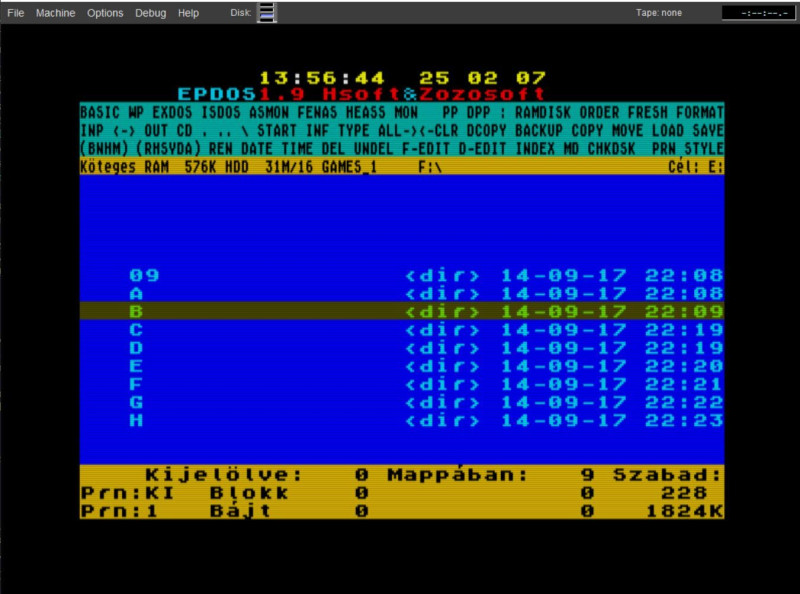Open the Machine menu
Image resolution: width=800 pixels, height=594 pixels.
pos(55,13)
